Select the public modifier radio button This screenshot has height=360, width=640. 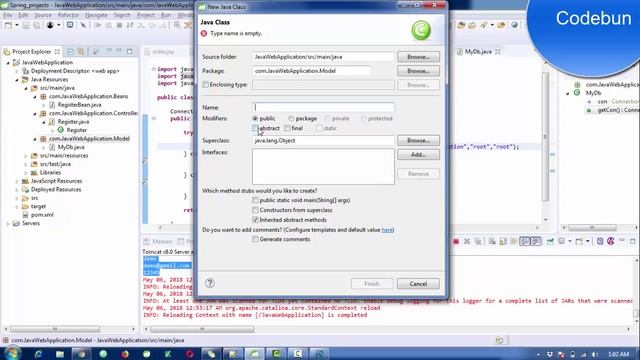[255, 118]
